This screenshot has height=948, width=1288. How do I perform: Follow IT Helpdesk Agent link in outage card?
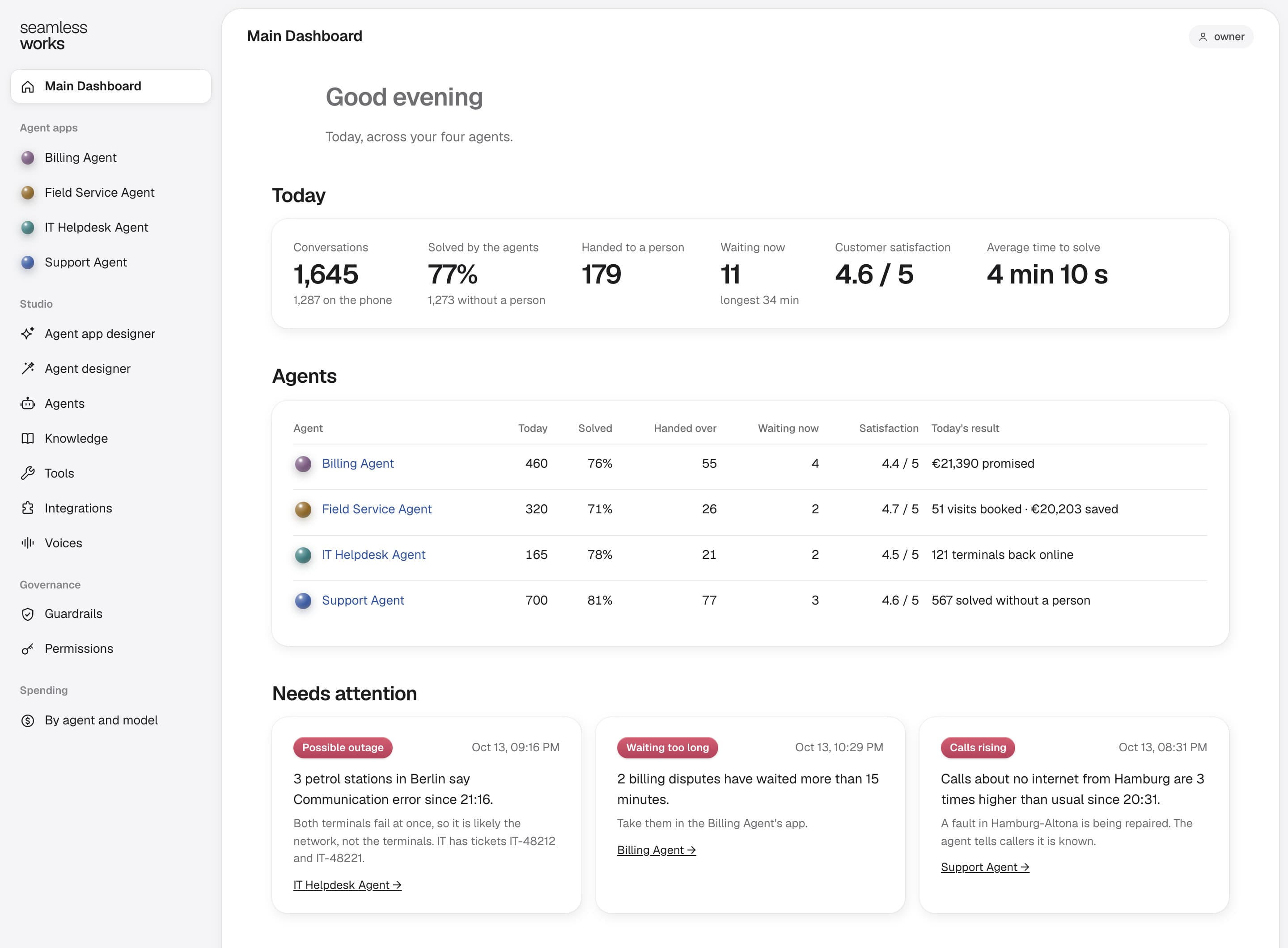(x=347, y=885)
